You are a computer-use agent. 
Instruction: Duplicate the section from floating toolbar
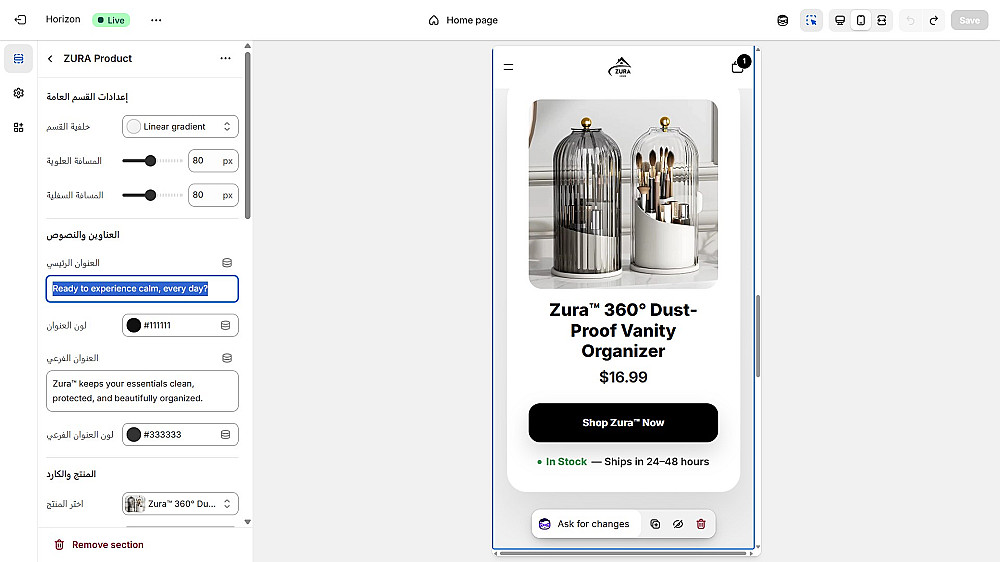[655, 524]
